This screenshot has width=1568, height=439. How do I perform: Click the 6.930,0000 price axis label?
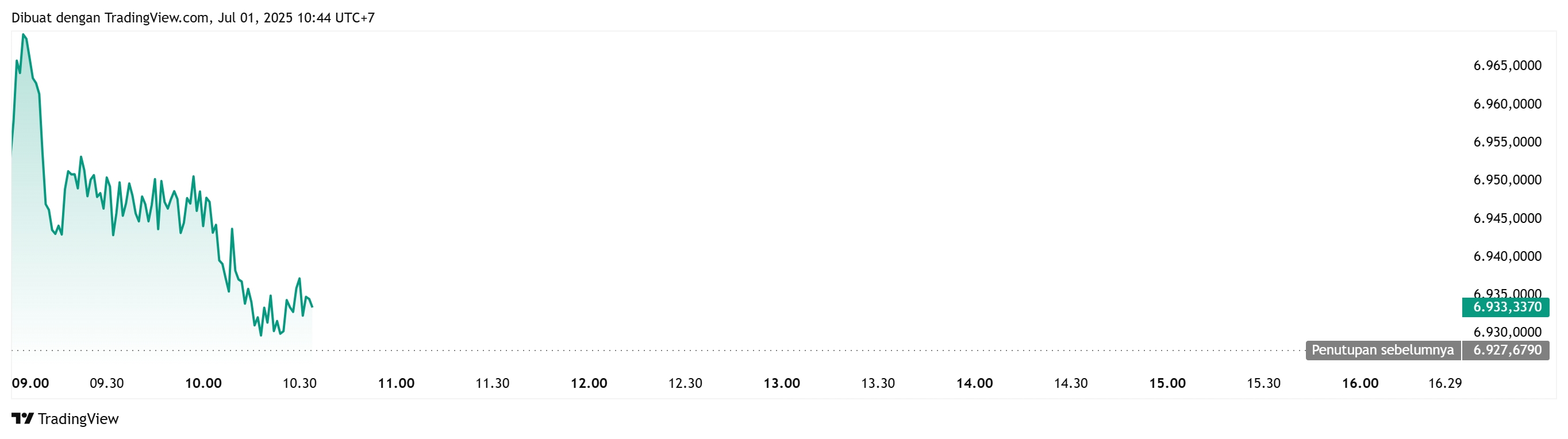coord(1507,333)
